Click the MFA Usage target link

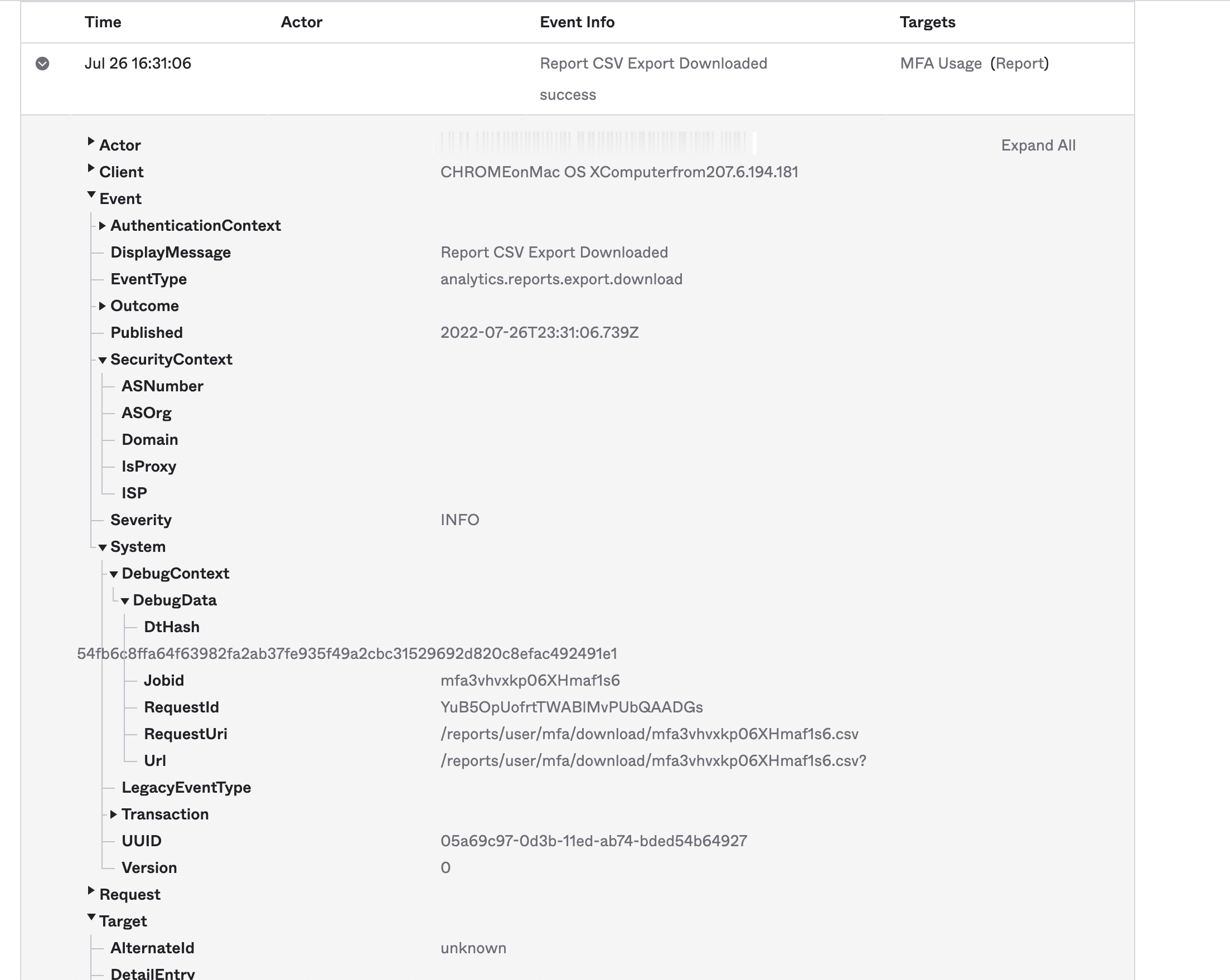point(941,64)
